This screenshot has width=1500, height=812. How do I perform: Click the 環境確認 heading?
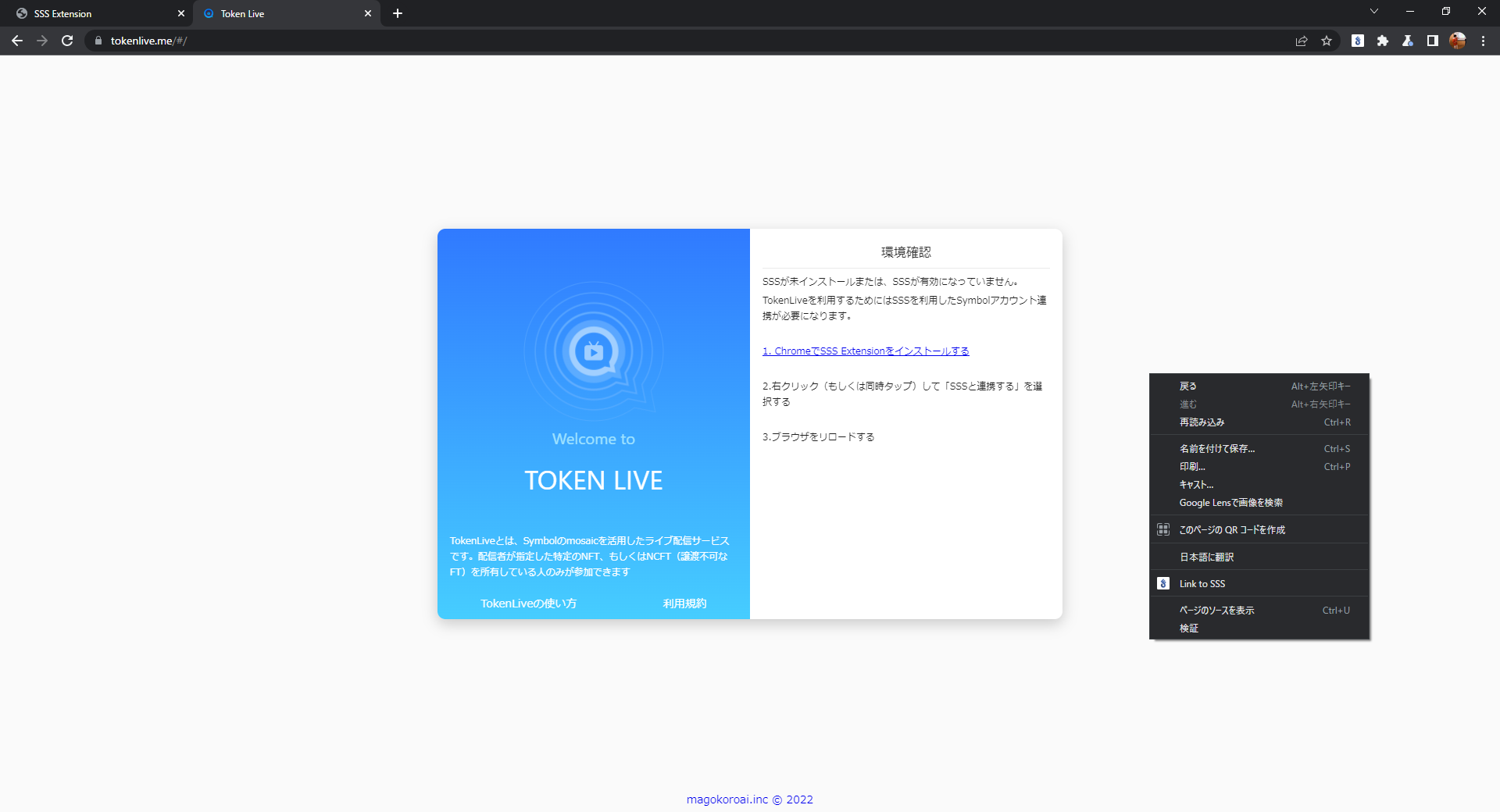coord(906,252)
